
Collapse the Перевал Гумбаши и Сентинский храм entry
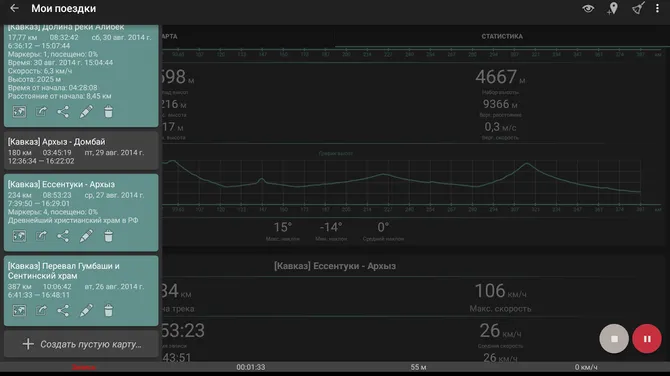point(81,291)
